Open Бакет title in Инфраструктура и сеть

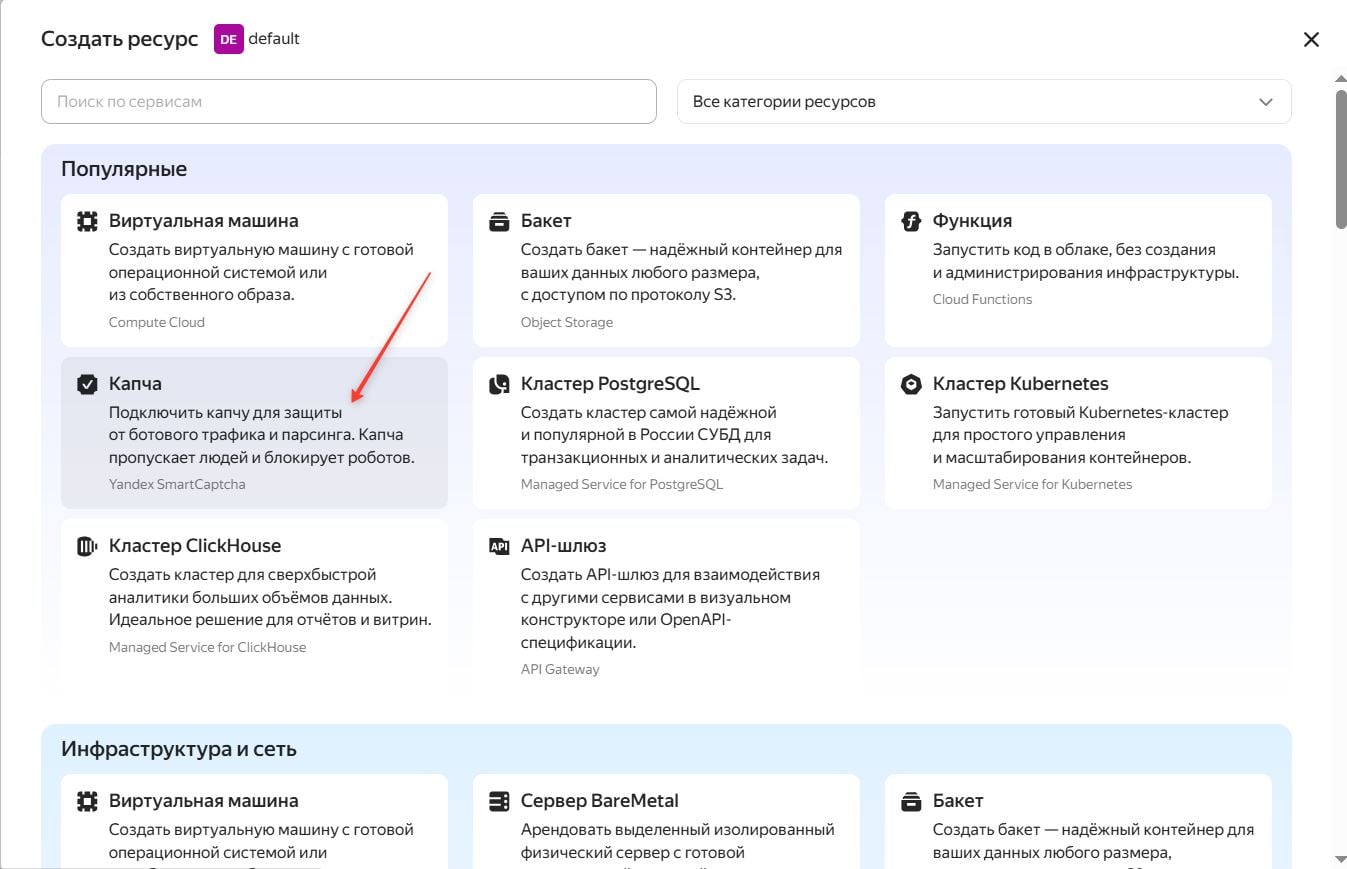958,801
